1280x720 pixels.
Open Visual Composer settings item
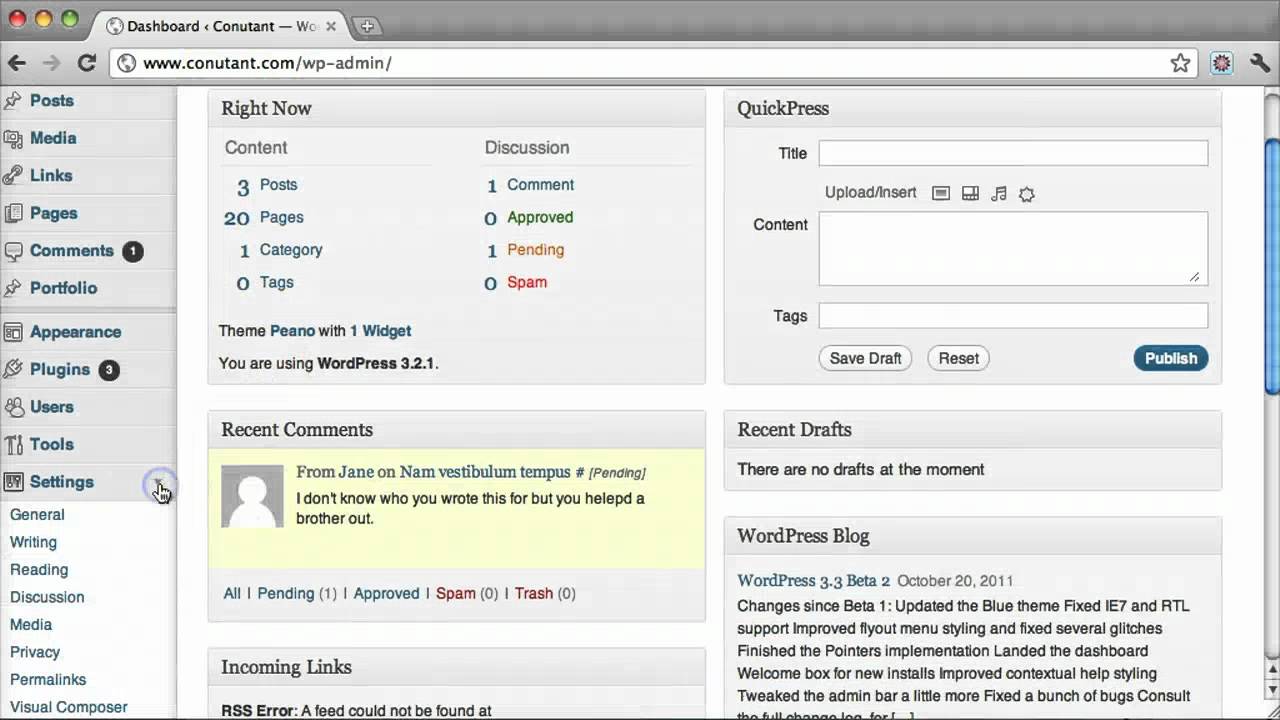point(69,707)
